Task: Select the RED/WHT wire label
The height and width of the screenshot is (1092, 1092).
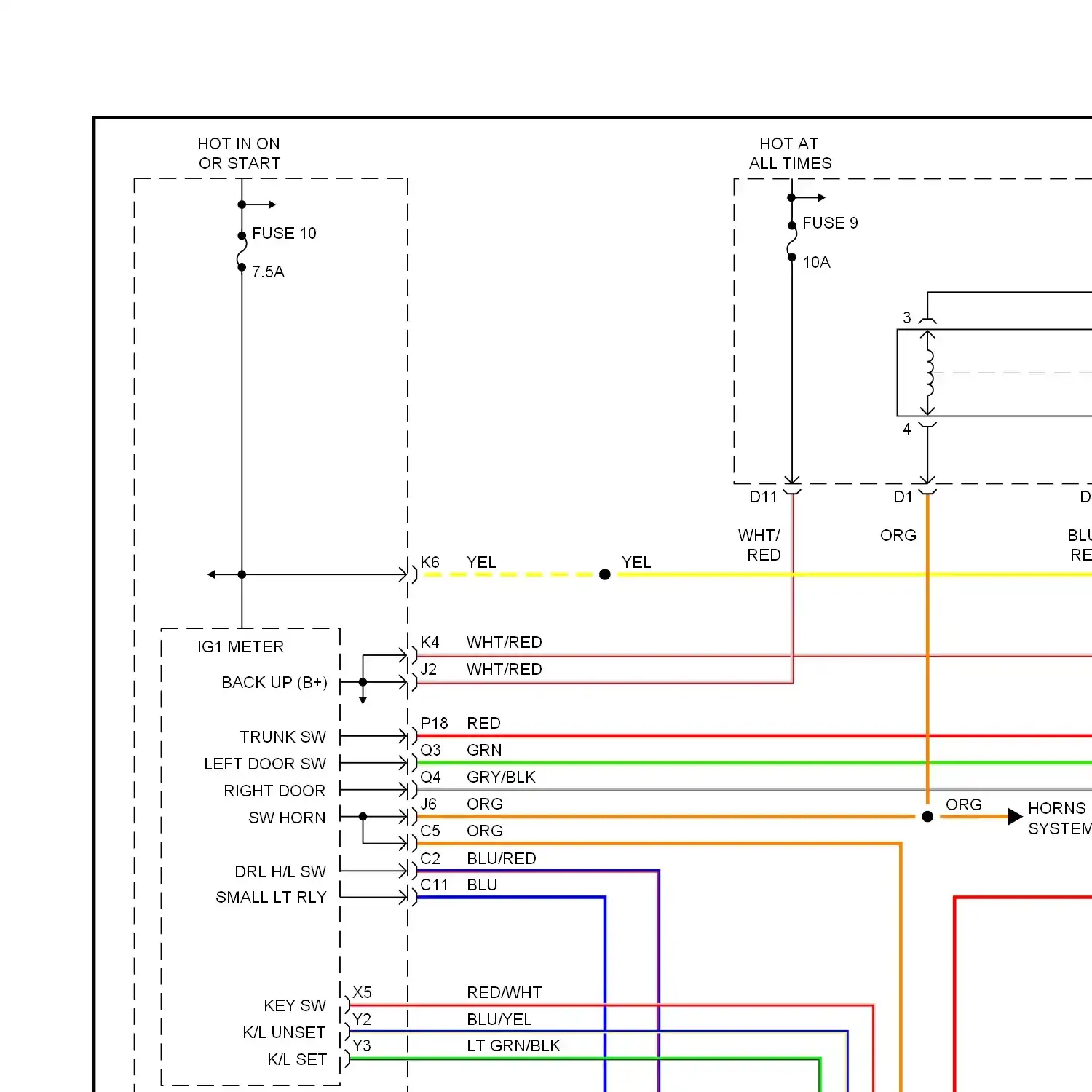Action: click(505, 992)
